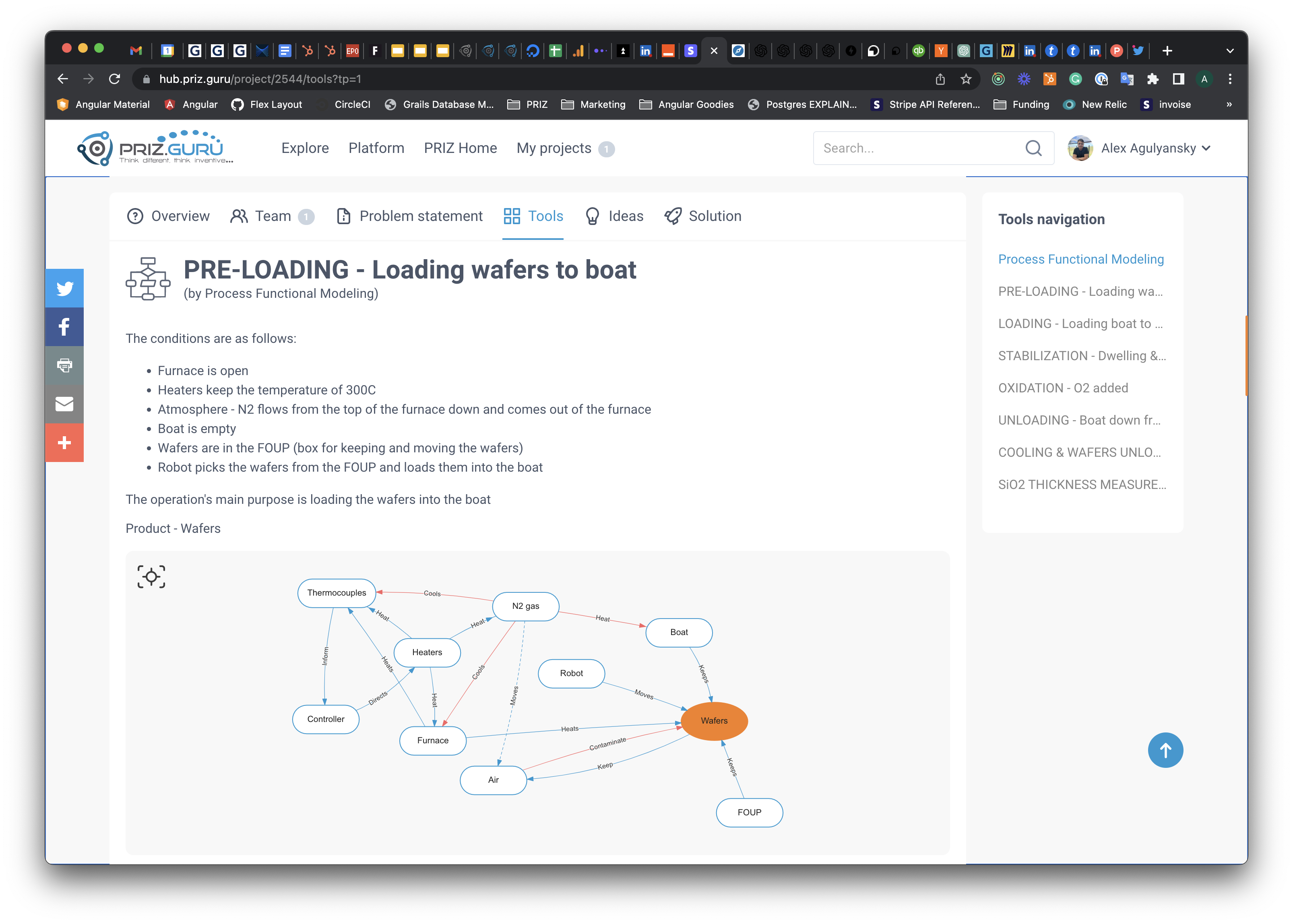Select the N2 gas node
This screenshot has width=1293, height=924.
[x=525, y=606]
